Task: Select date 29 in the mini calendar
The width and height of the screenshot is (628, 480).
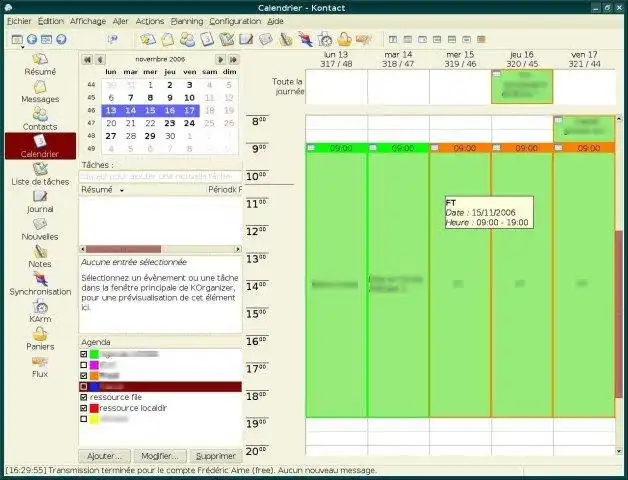Action: pos(150,136)
